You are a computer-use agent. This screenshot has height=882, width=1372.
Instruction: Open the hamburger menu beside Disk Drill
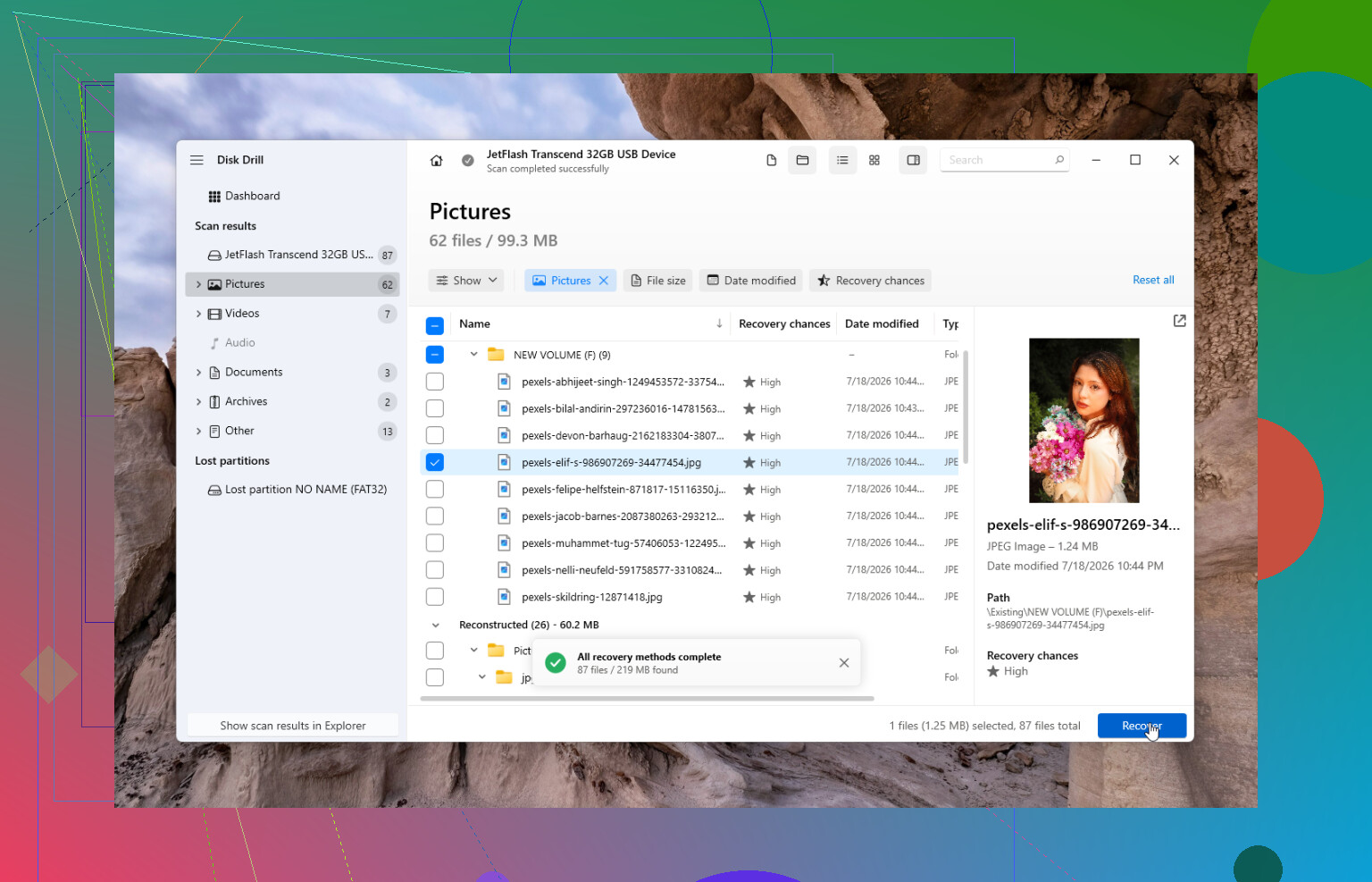pyautogui.click(x=197, y=160)
